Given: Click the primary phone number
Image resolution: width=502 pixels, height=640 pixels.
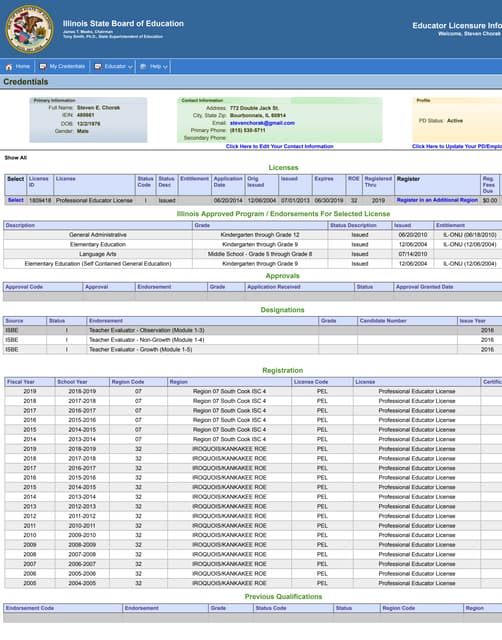Looking at the screenshot, I should click(x=247, y=130).
